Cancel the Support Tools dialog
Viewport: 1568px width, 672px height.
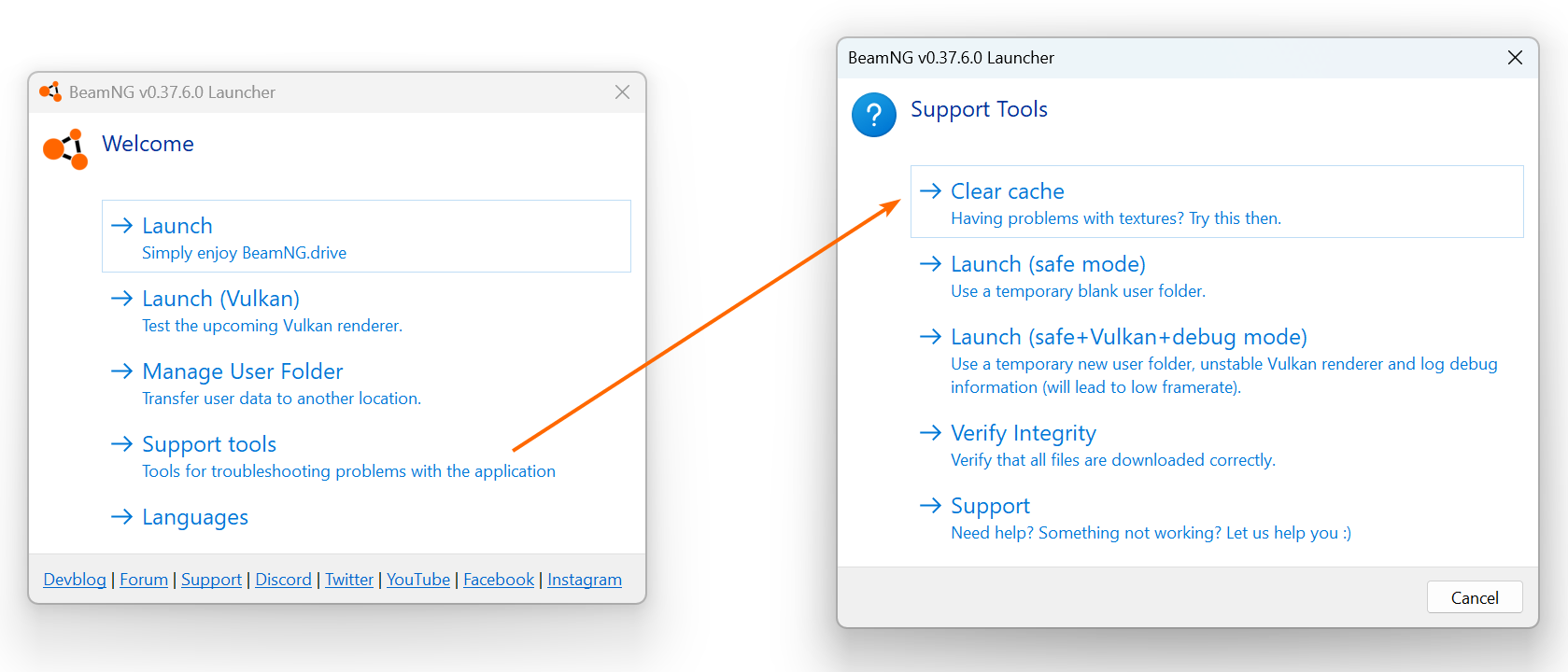1475,597
